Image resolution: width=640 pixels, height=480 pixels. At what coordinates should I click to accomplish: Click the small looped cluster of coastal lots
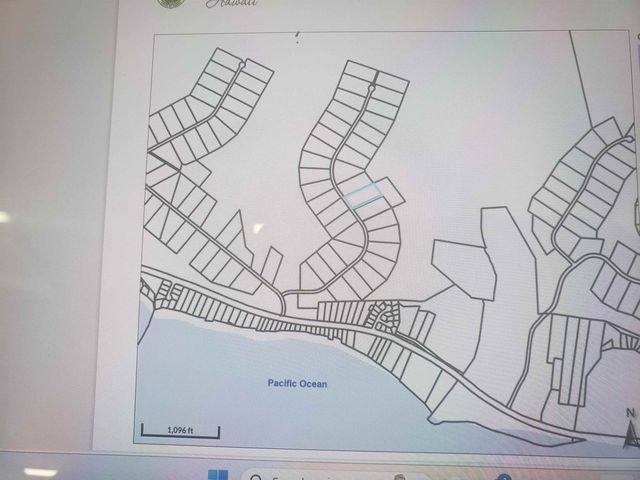click(383, 318)
